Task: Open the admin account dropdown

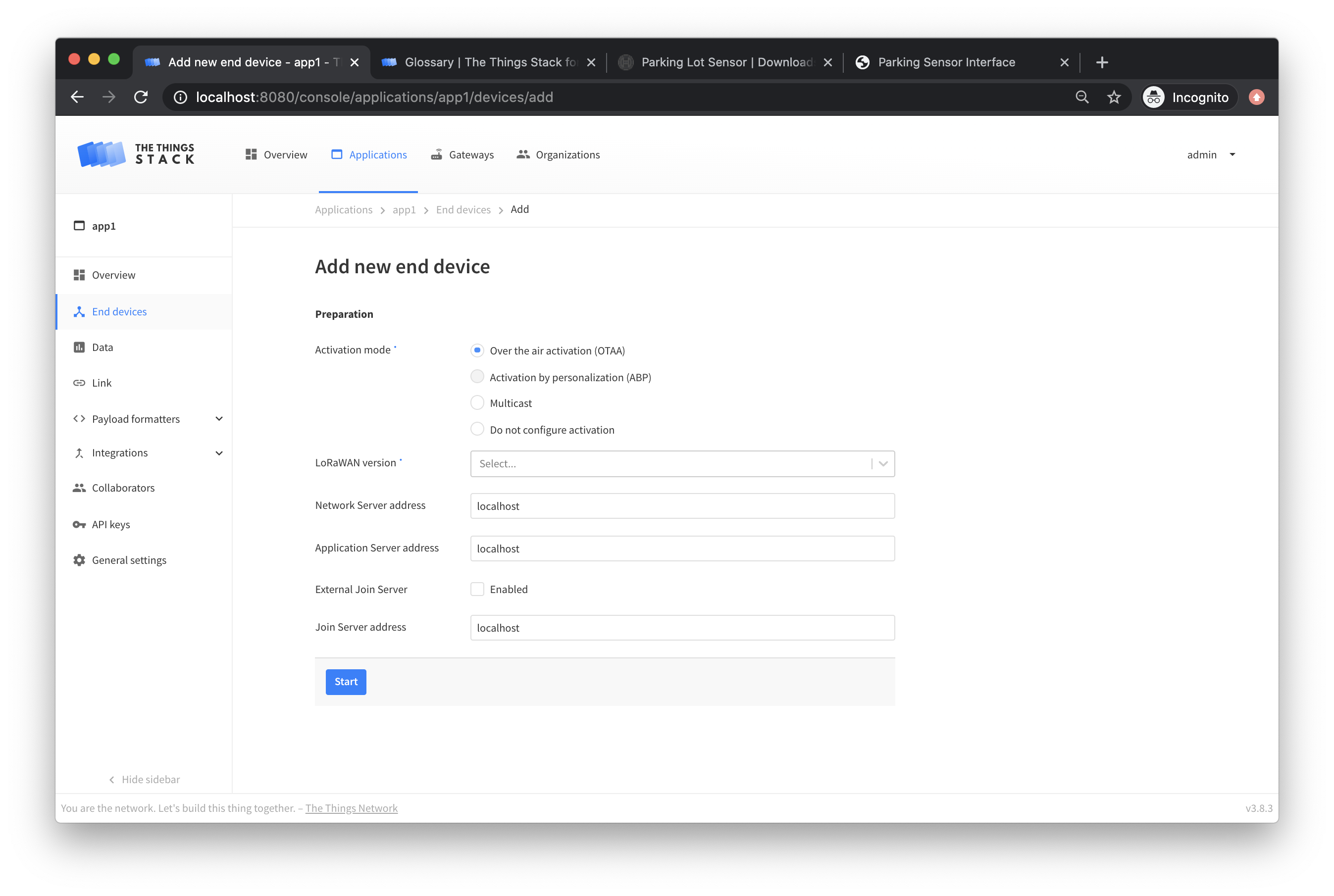Action: [x=1210, y=154]
